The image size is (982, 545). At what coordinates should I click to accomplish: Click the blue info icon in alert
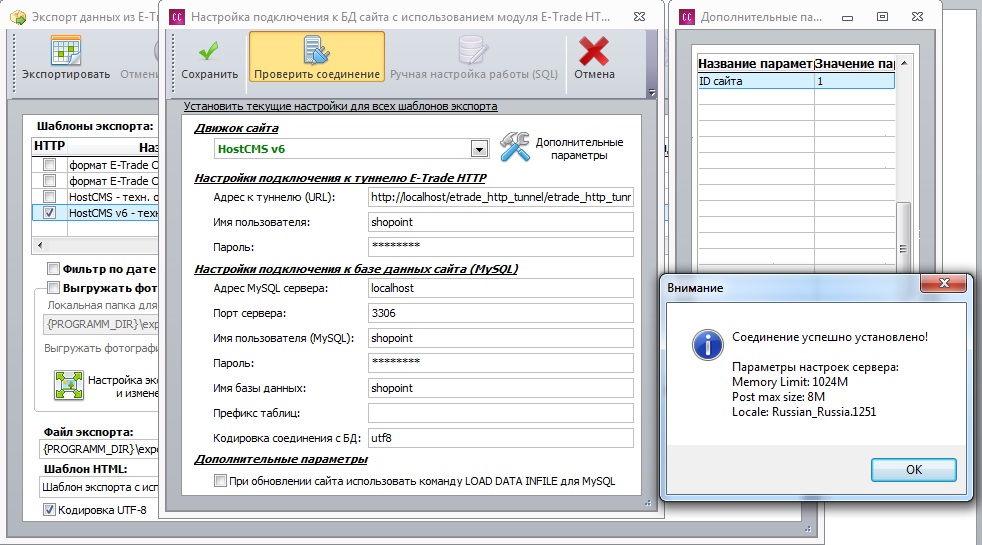708,345
